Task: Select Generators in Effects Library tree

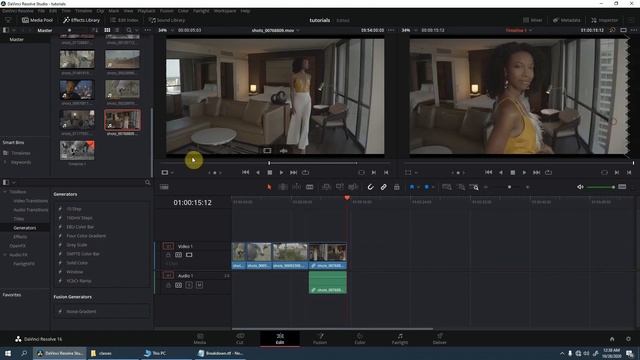Action: click(25, 228)
